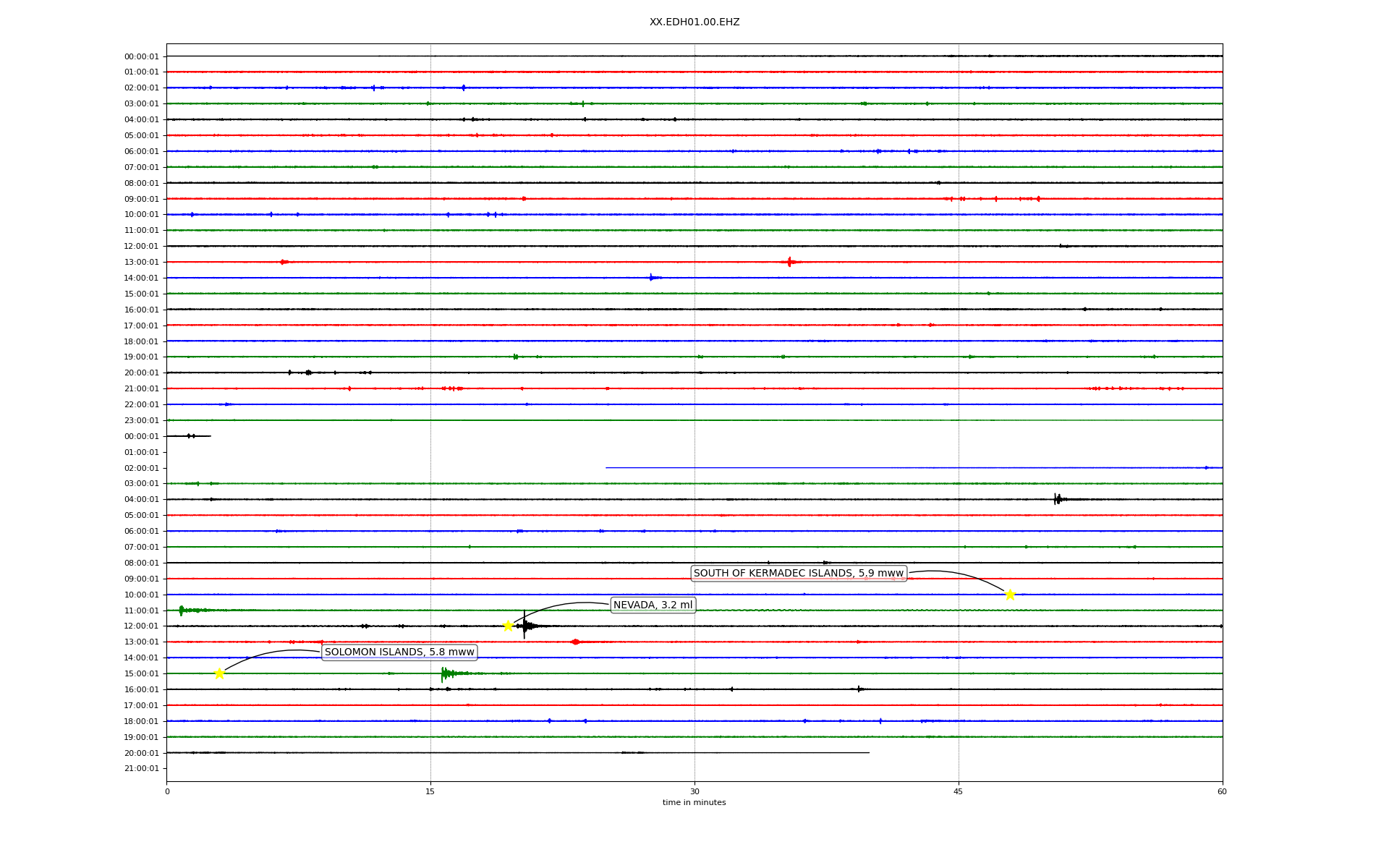Screen dimensions: 1389x868
Task: Click the XX.EDH01.00.EHZ plot title
Action: (x=694, y=22)
